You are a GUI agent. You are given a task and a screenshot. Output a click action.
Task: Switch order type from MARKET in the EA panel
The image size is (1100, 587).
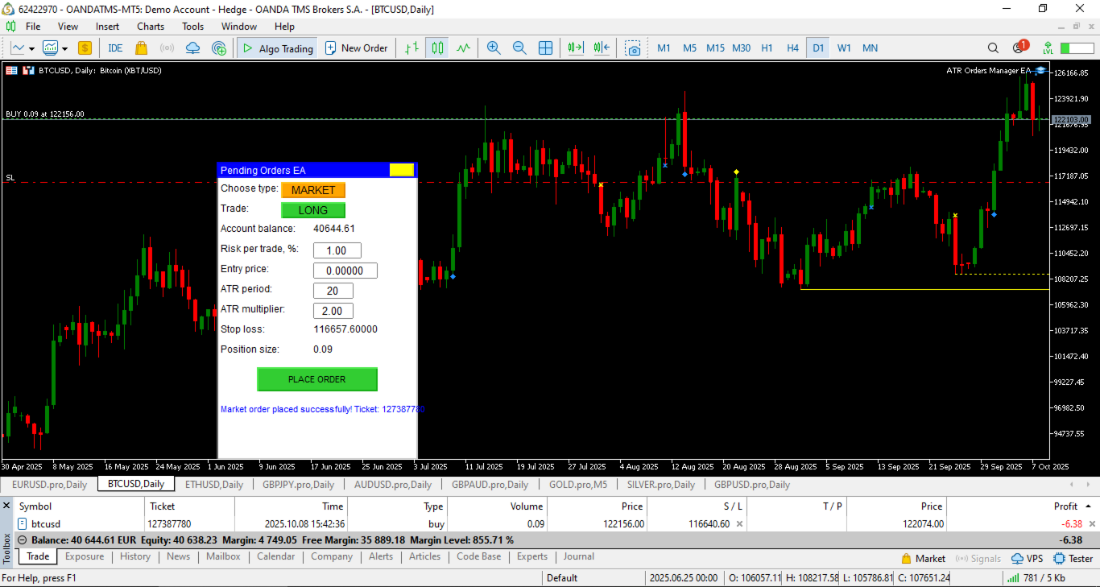coord(314,189)
